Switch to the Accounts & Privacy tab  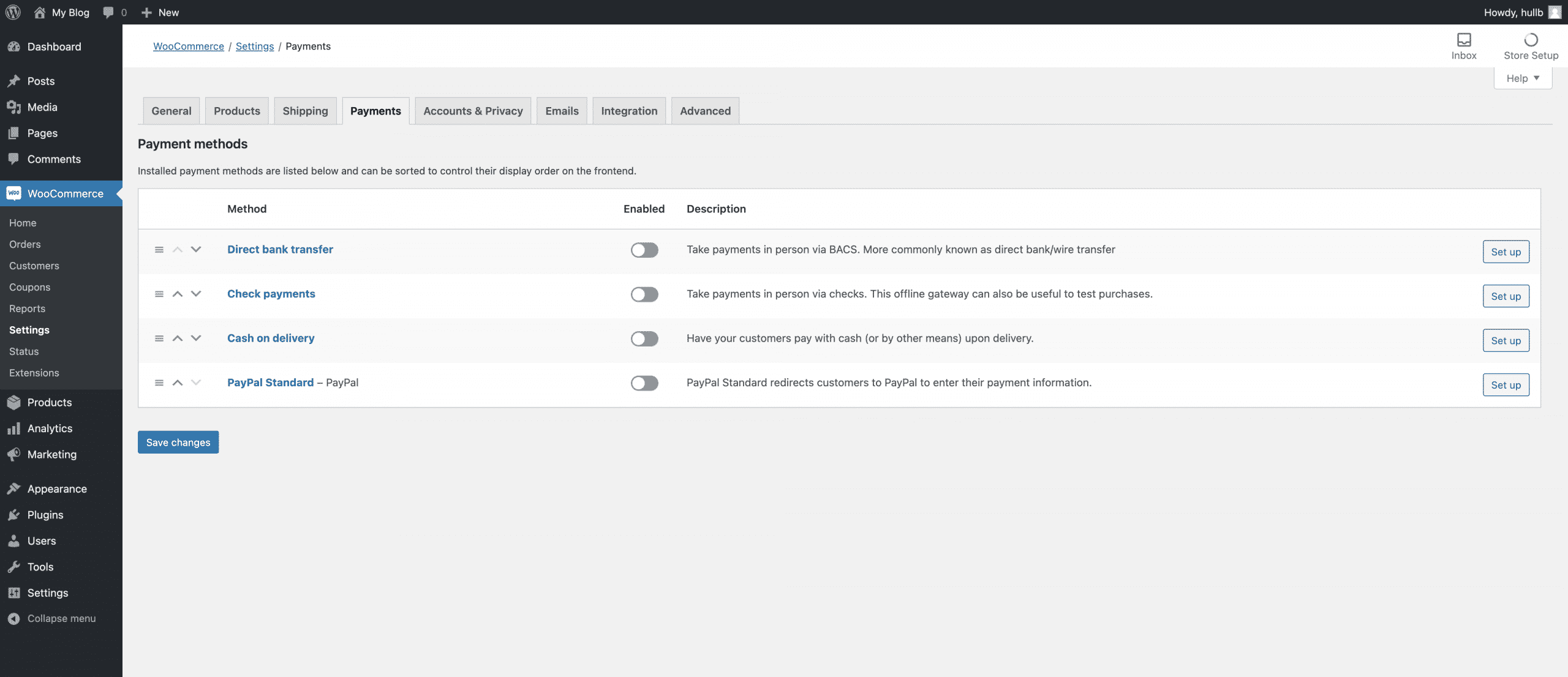pos(473,111)
